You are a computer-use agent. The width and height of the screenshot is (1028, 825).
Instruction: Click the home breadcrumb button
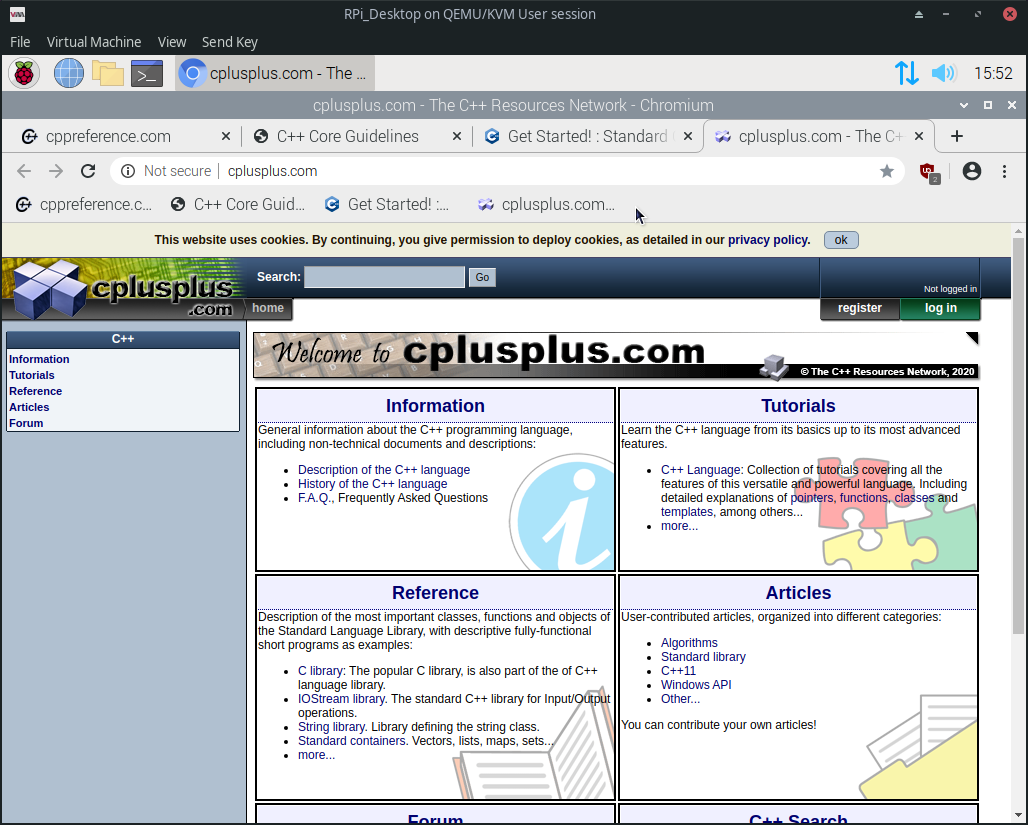[267, 308]
